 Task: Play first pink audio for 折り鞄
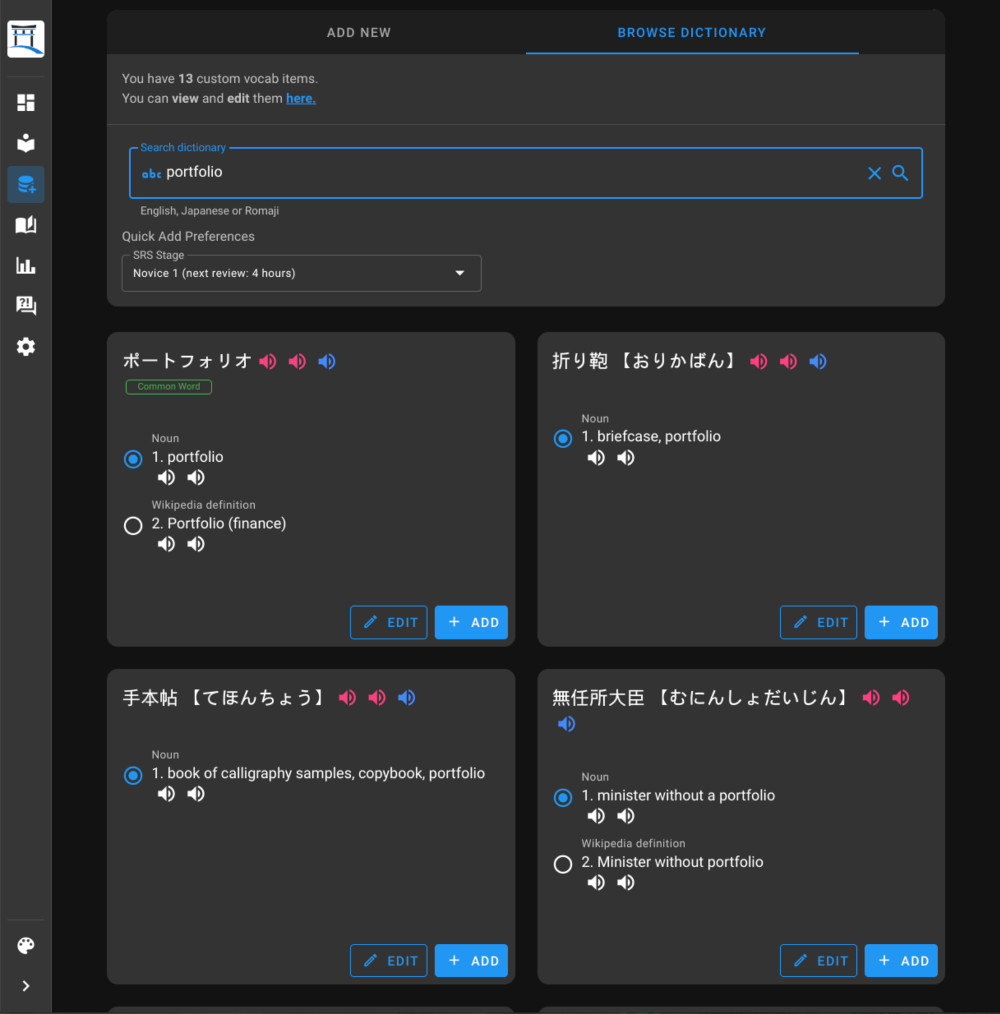pos(759,361)
